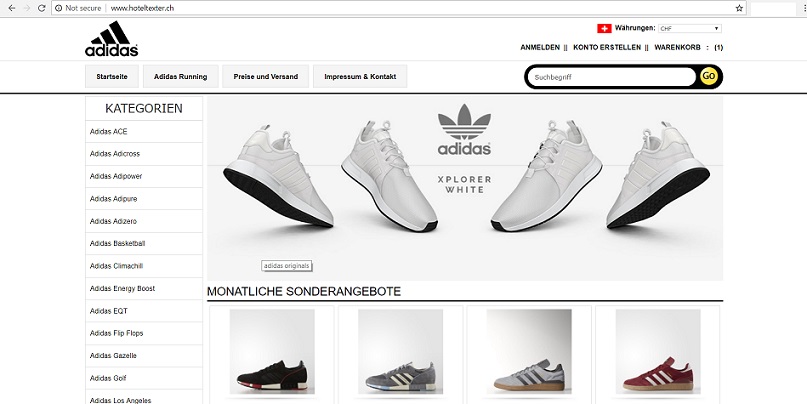Click the Xplorer White banner image
This screenshot has width=807, height=404.
pyautogui.click(x=465, y=188)
